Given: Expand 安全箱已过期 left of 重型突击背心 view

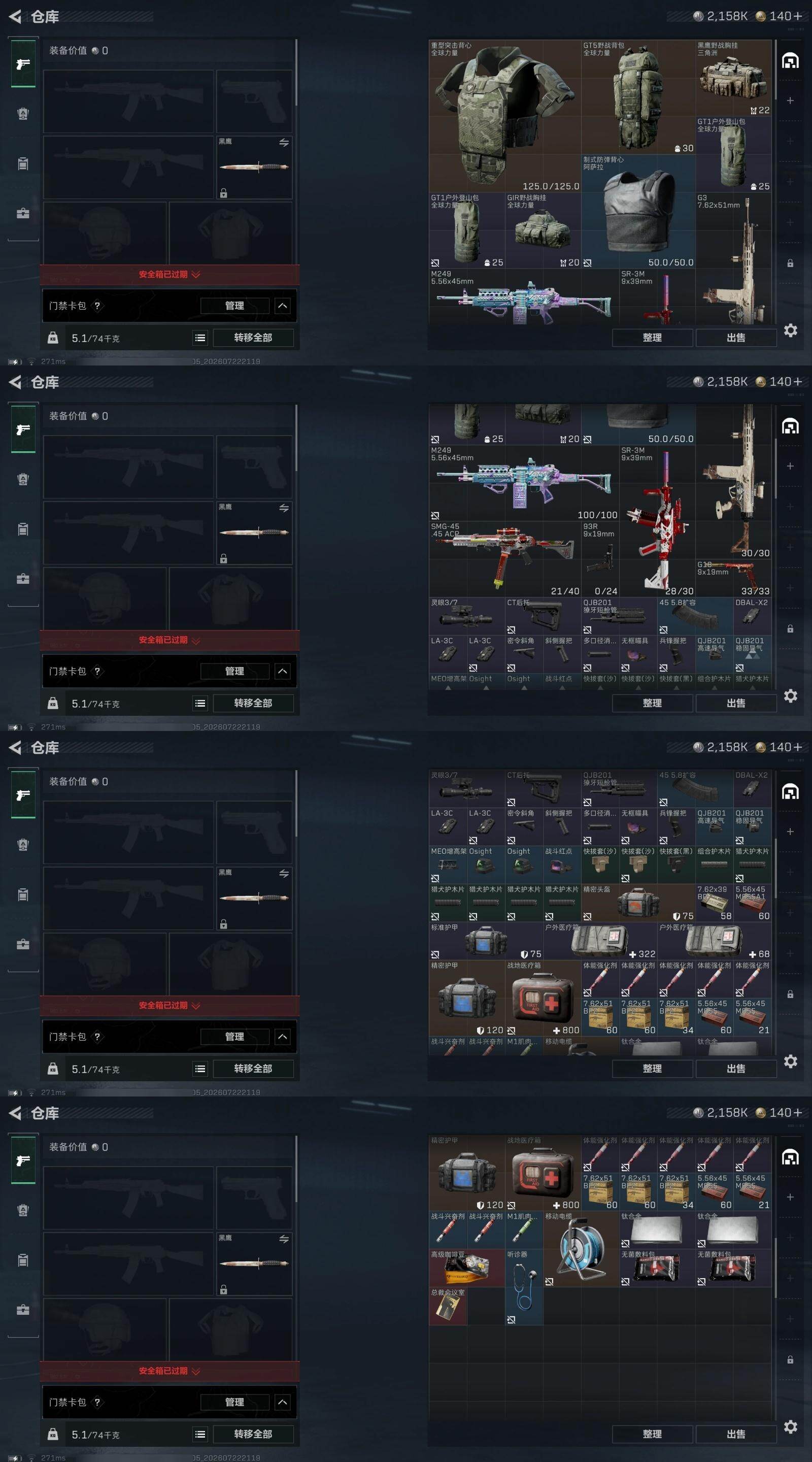Looking at the screenshot, I should (x=169, y=275).
